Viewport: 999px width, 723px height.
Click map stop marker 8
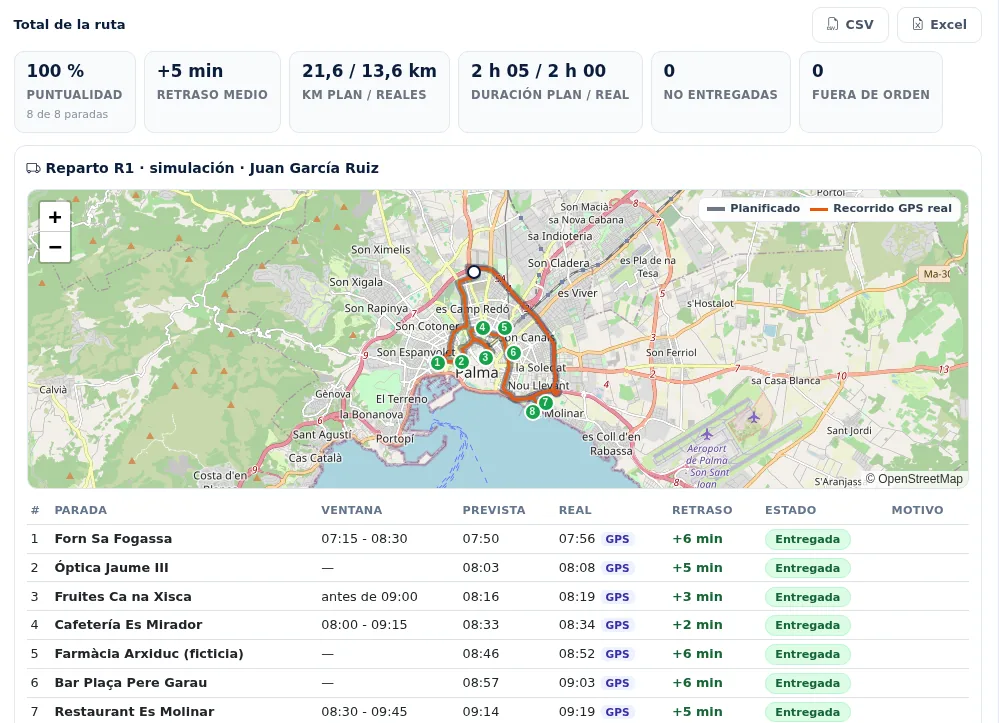(533, 412)
